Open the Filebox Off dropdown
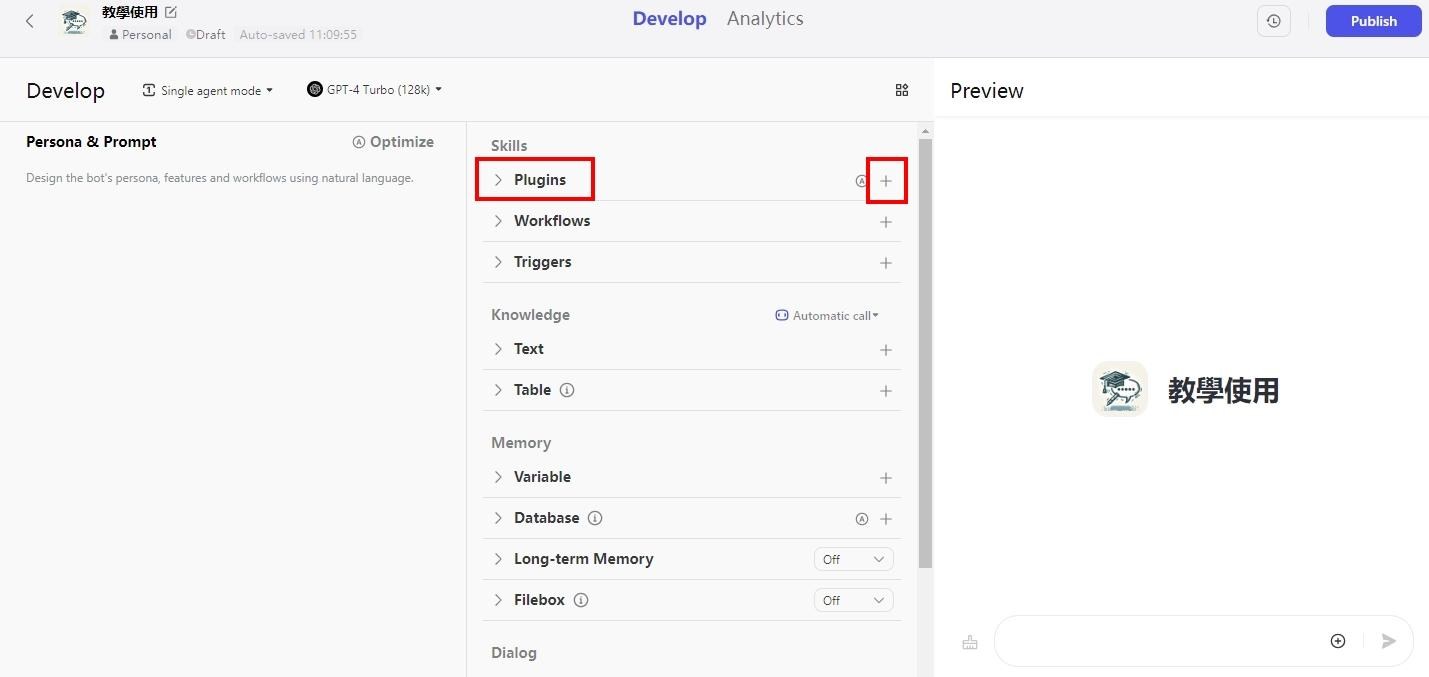The image size is (1429, 677). tap(853, 600)
